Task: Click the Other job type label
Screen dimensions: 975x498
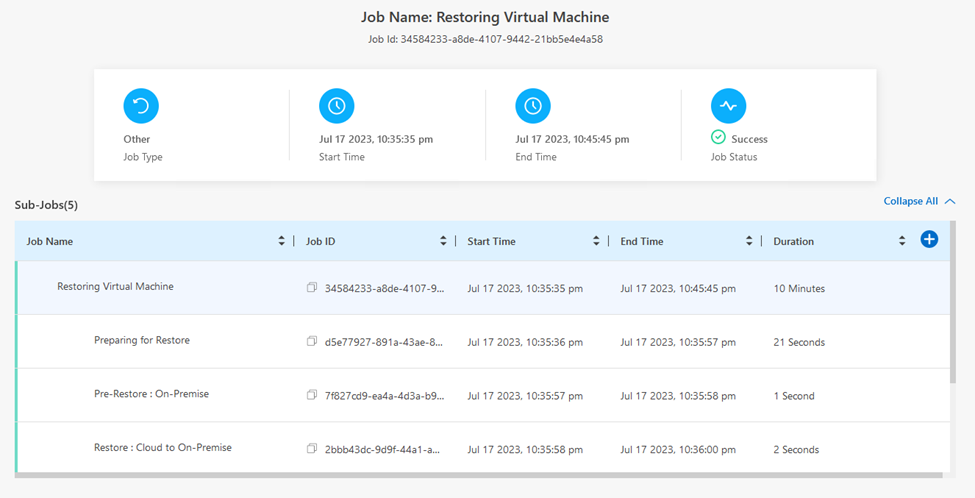Action: tap(136, 139)
